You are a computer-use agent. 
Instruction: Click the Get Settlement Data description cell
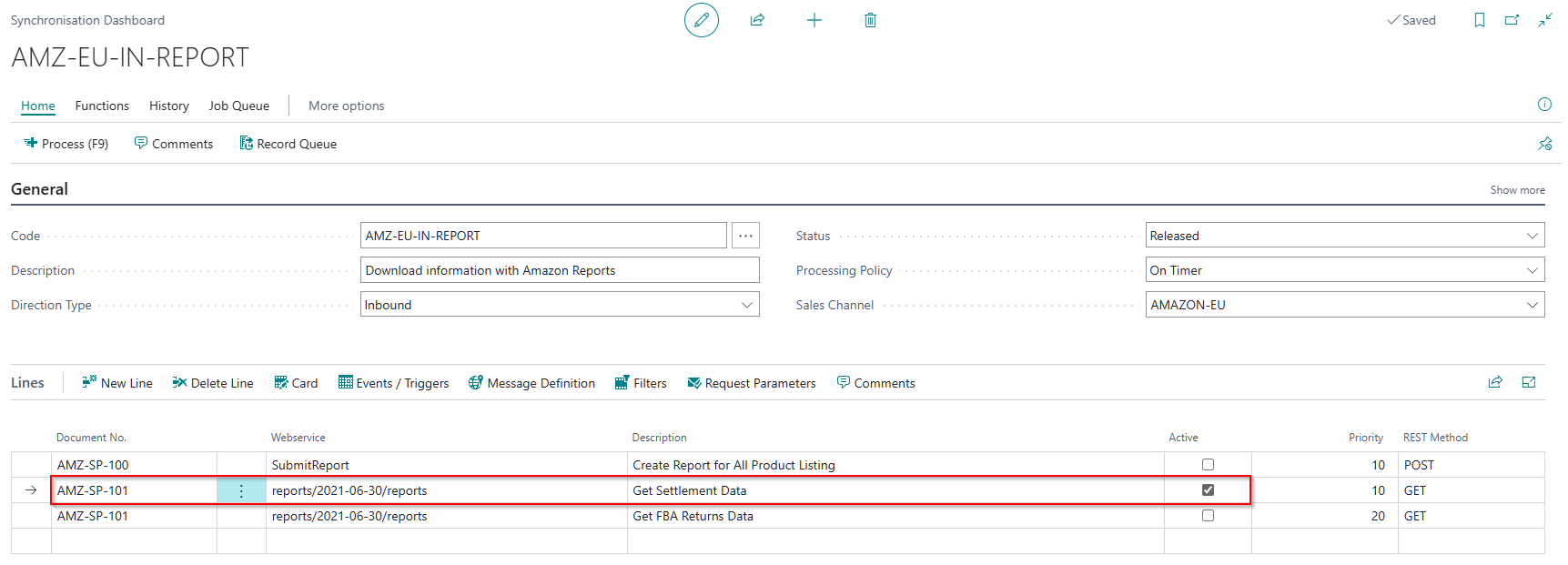pos(895,490)
